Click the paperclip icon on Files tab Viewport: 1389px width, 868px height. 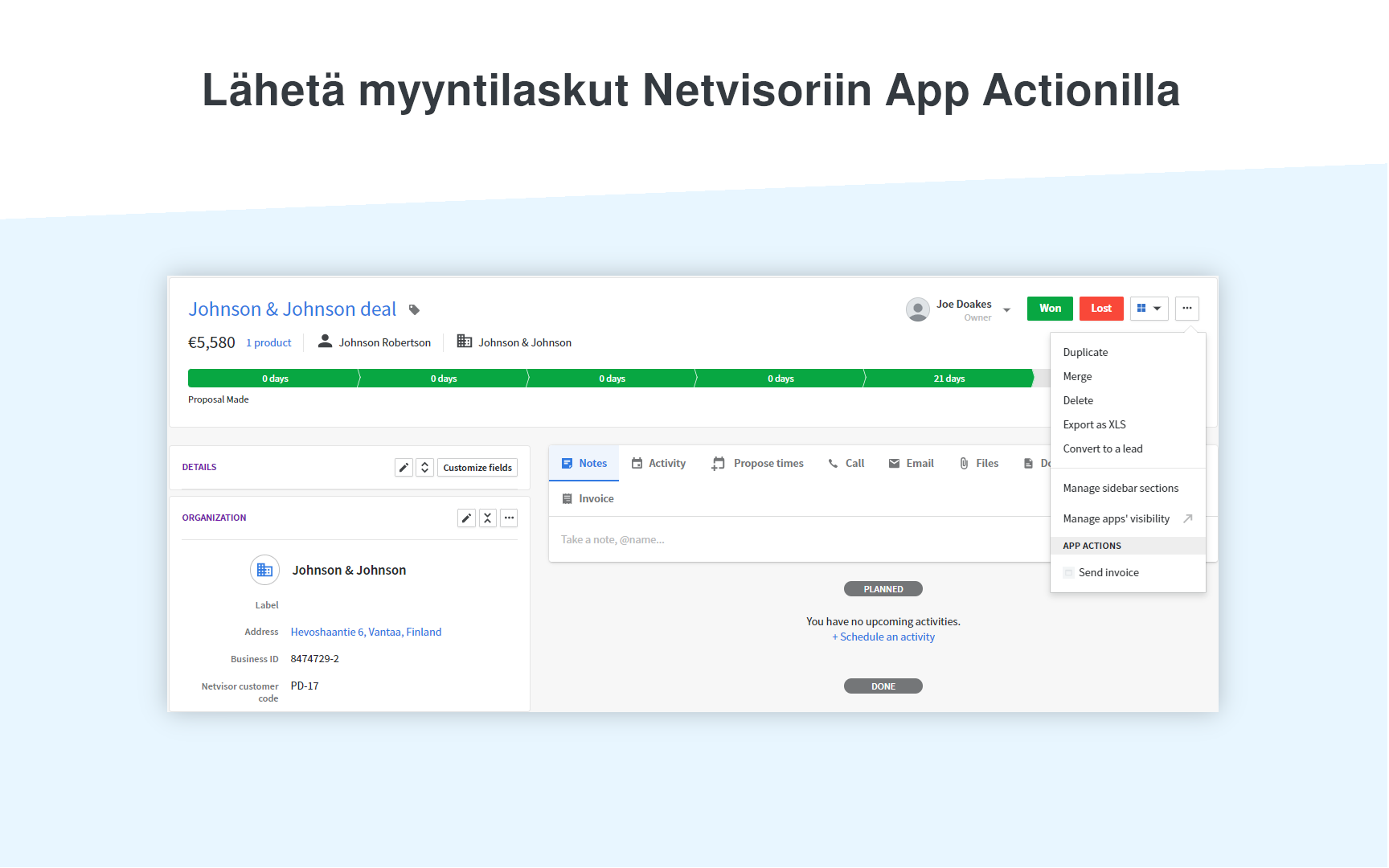tap(964, 464)
